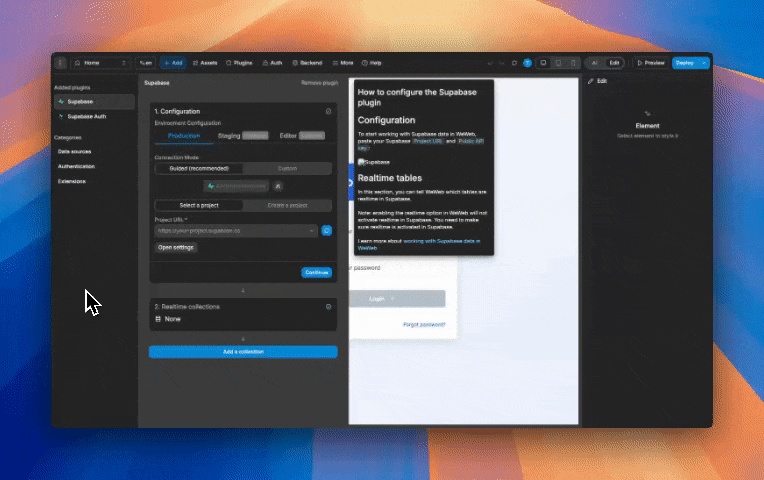The image size is (764, 480).
Task: Choose Custom connection mode
Action: [x=287, y=169]
